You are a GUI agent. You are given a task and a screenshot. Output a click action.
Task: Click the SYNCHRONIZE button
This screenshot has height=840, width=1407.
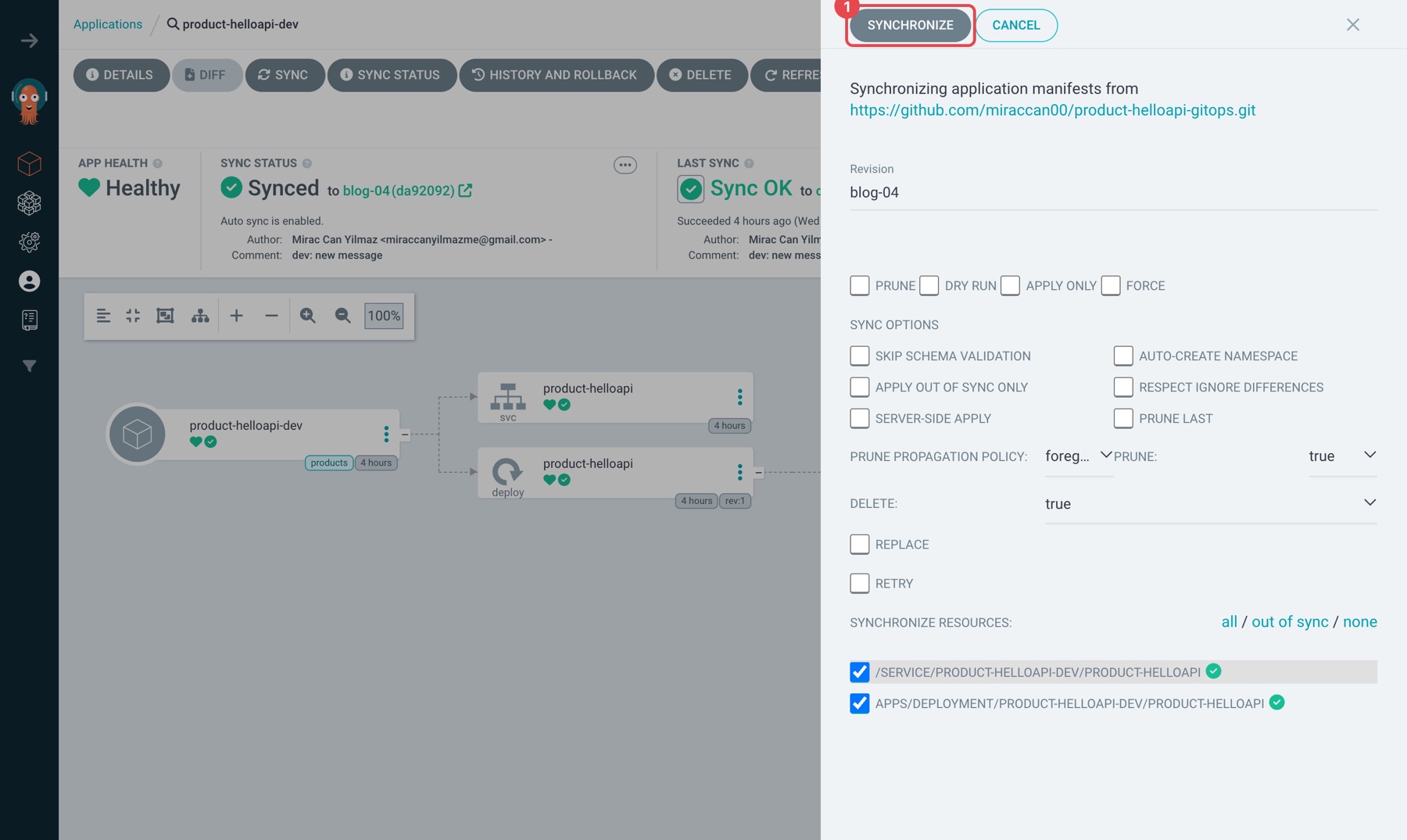(910, 25)
